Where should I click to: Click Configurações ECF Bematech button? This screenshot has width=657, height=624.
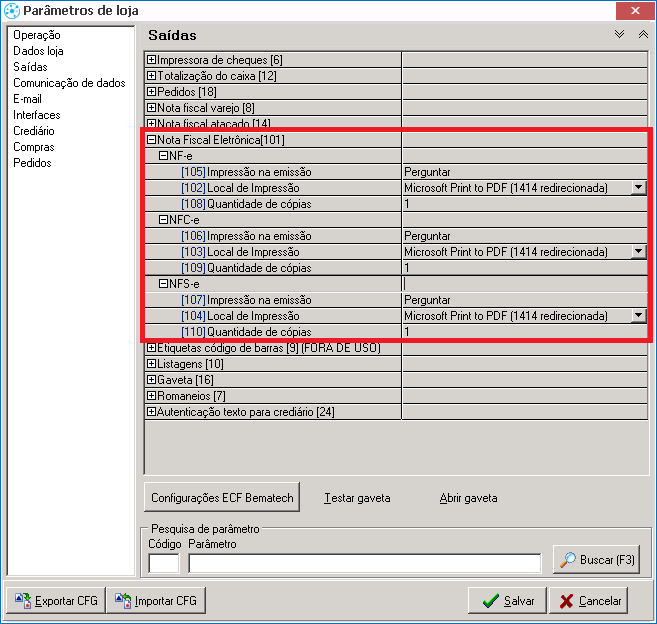tap(222, 497)
